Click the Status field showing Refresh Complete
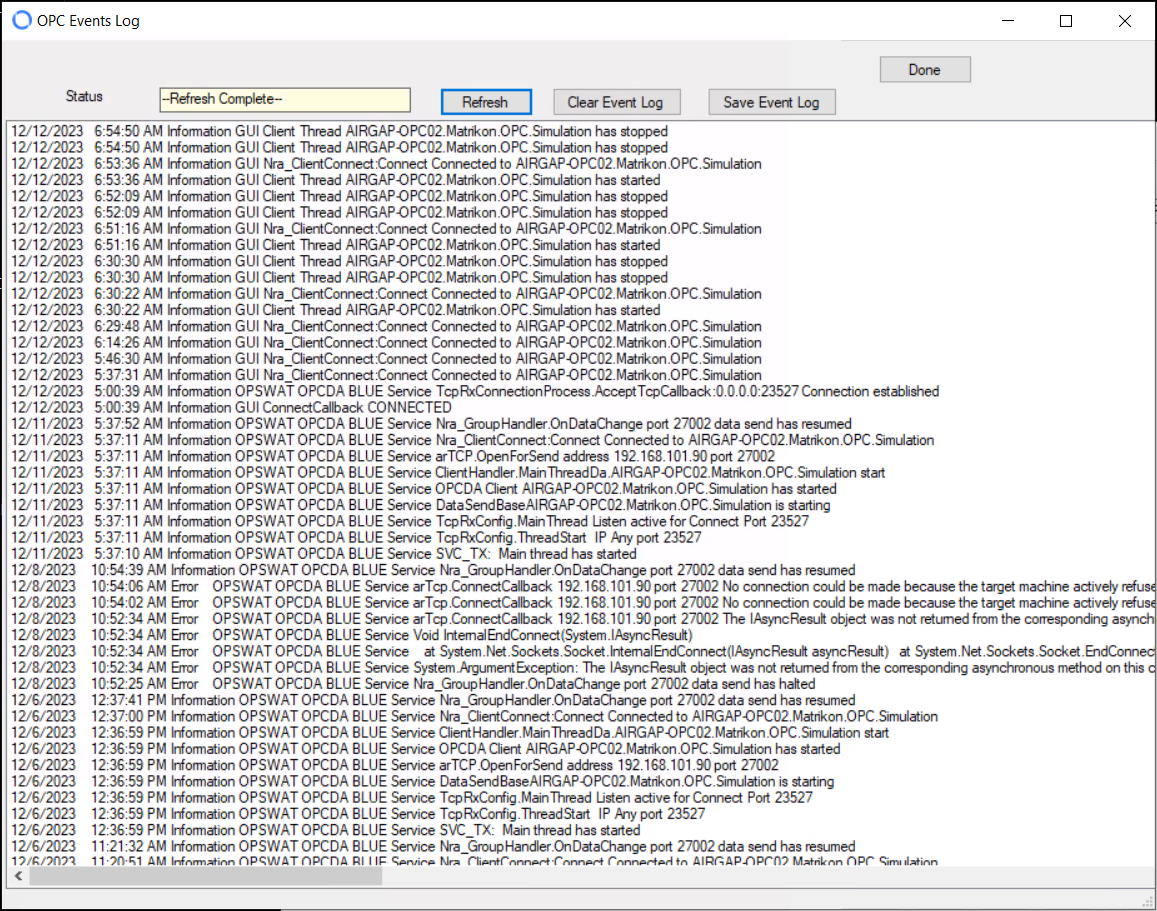The height and width of the screenshot is (911, 1157). pyautogui.click(x=285, y=99)
